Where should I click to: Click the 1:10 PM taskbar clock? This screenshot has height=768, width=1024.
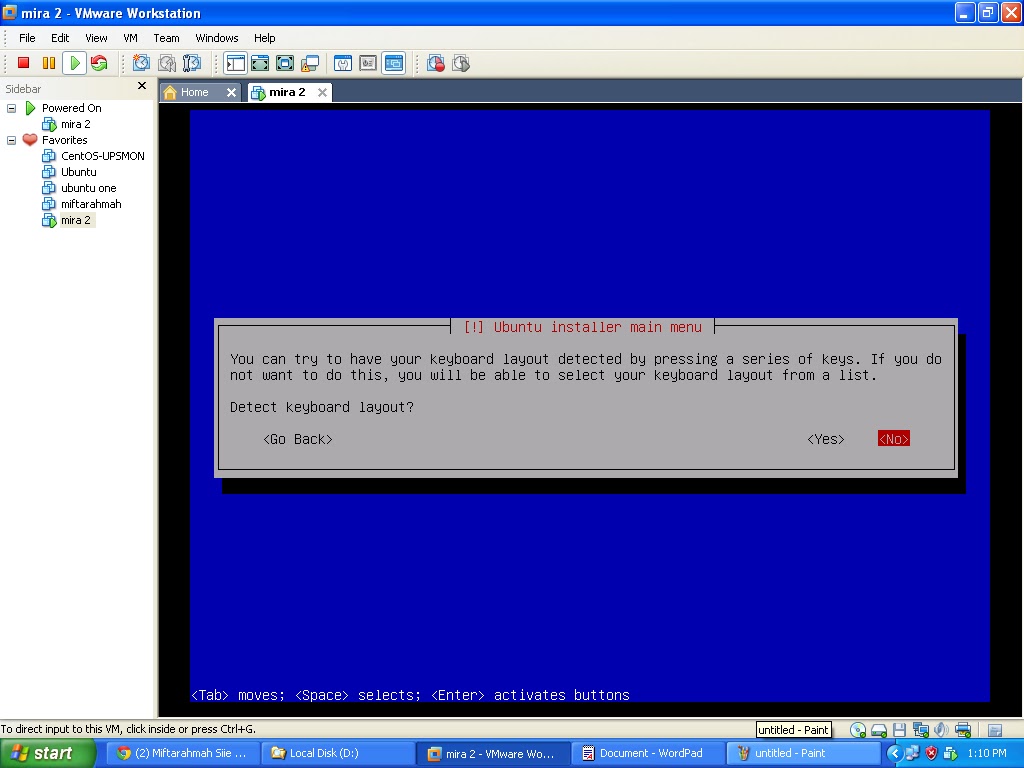point(987,753)
